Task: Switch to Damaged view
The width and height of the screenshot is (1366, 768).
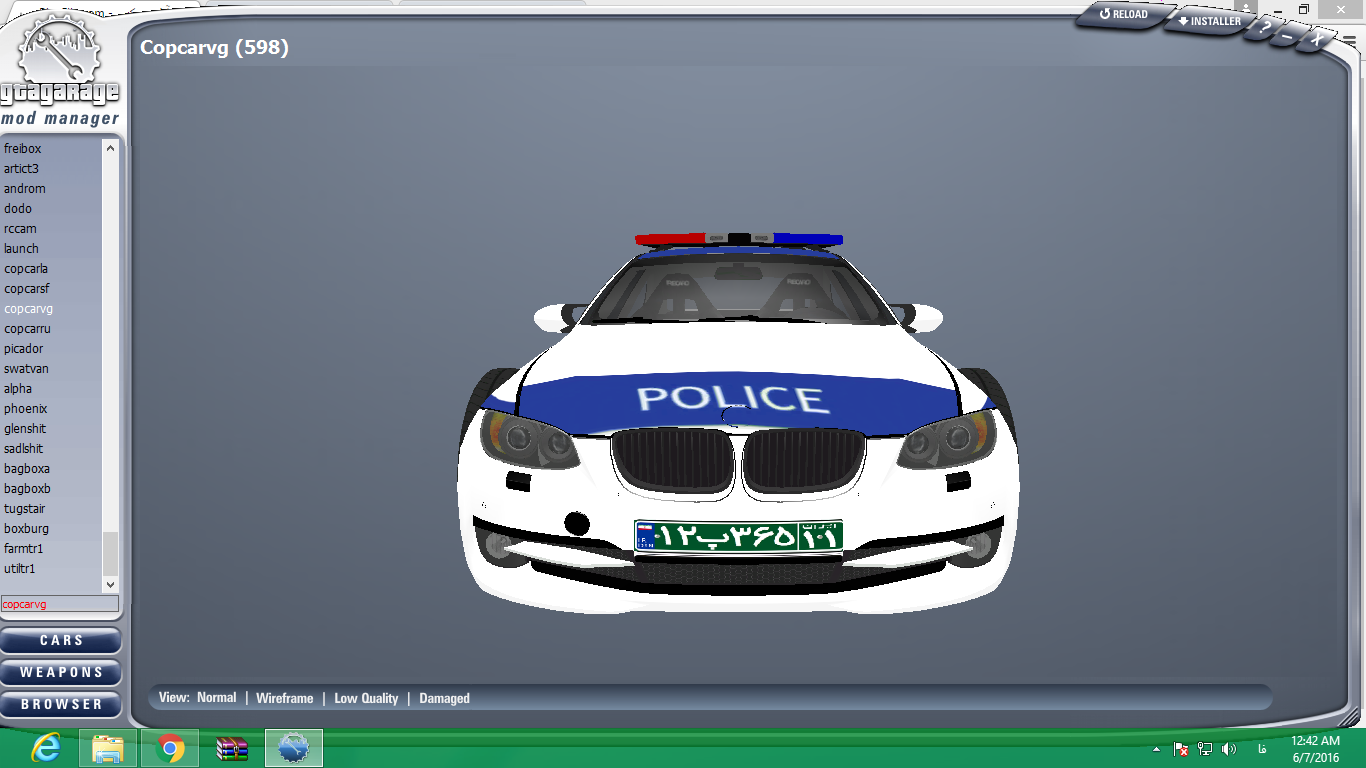Action: [444, 698]
